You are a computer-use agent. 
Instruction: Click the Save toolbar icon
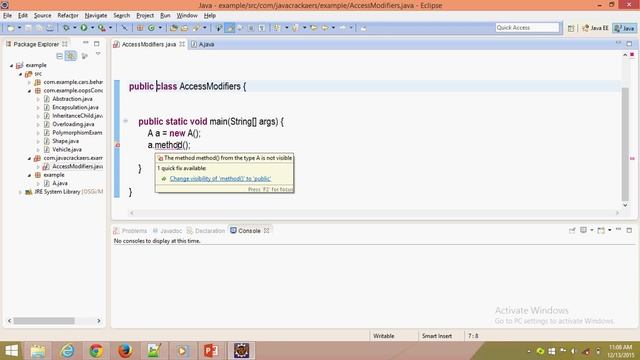pyautogui.click(x=28, y=28)
